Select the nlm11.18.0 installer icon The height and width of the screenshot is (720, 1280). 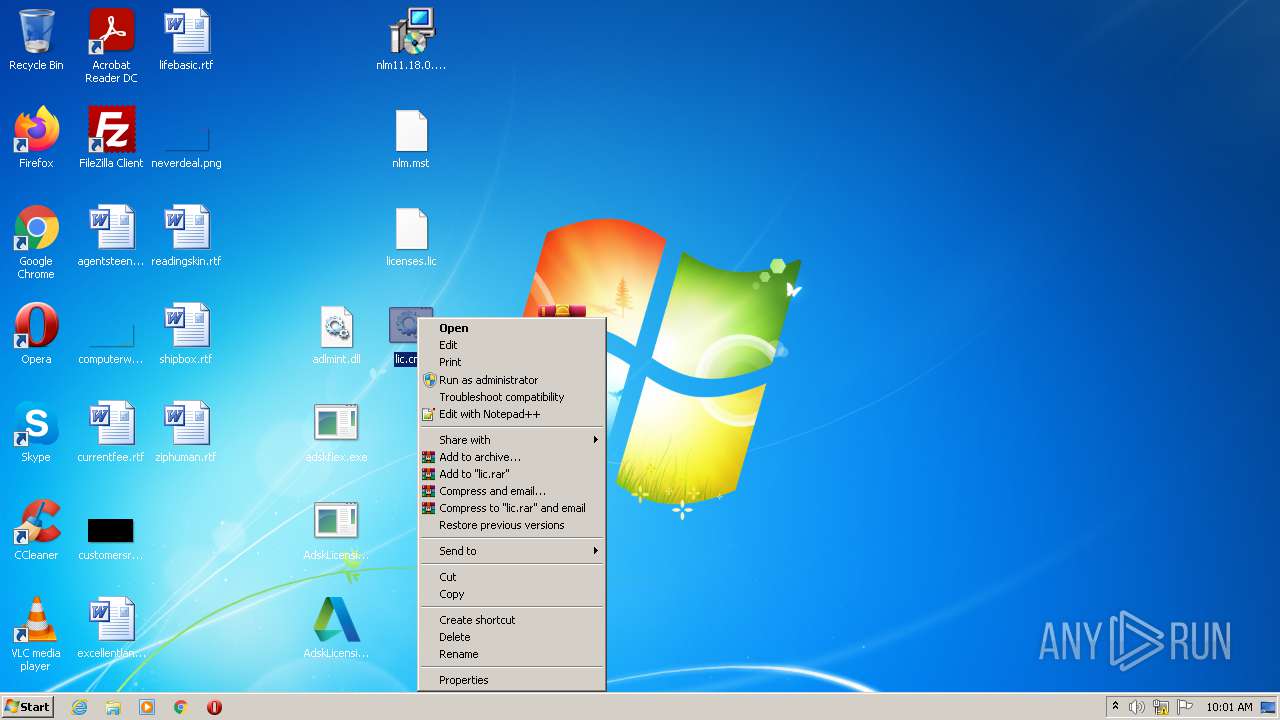coord(411,40)
